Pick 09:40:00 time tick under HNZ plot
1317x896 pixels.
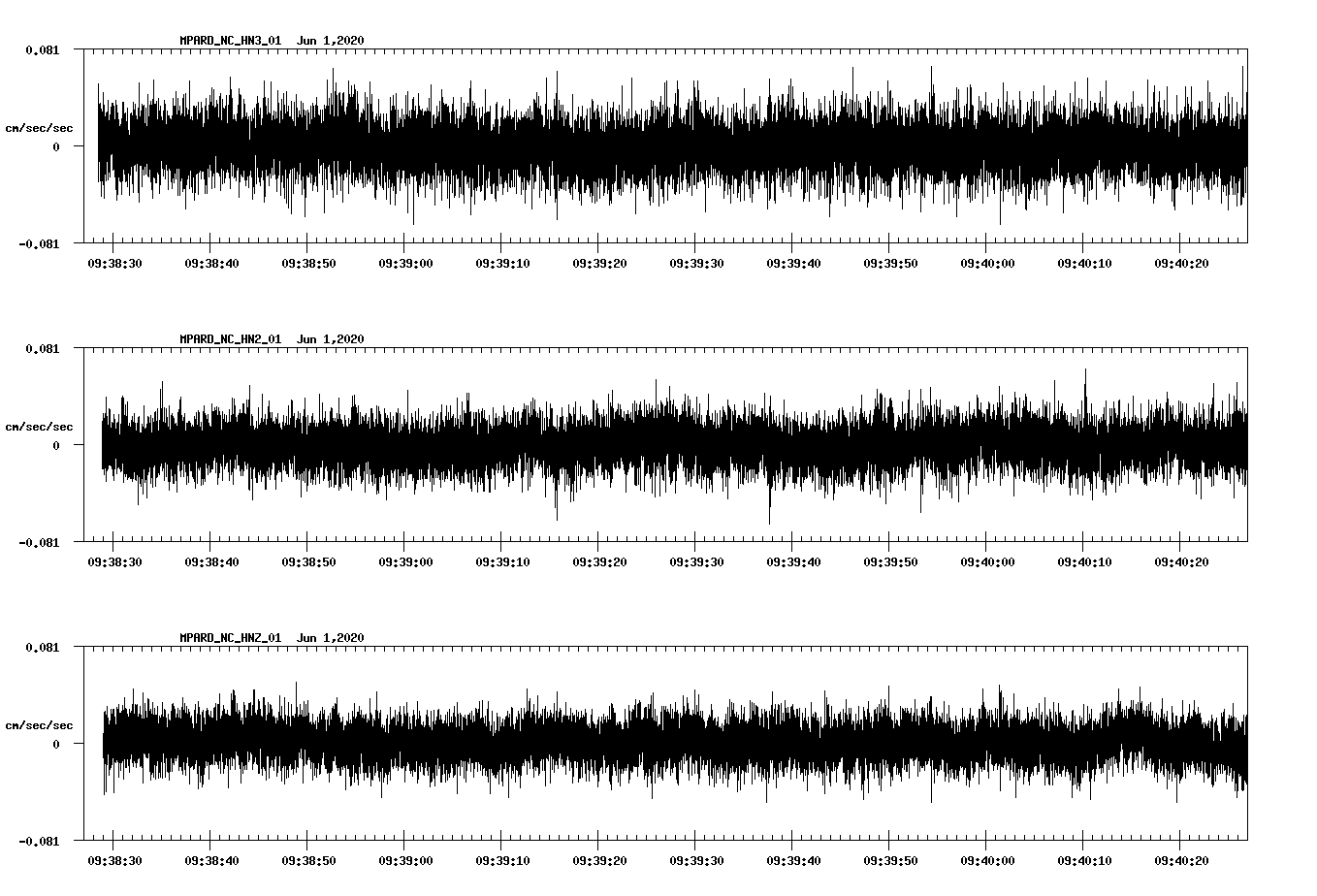pyautogui.click(x=987, y=860)
